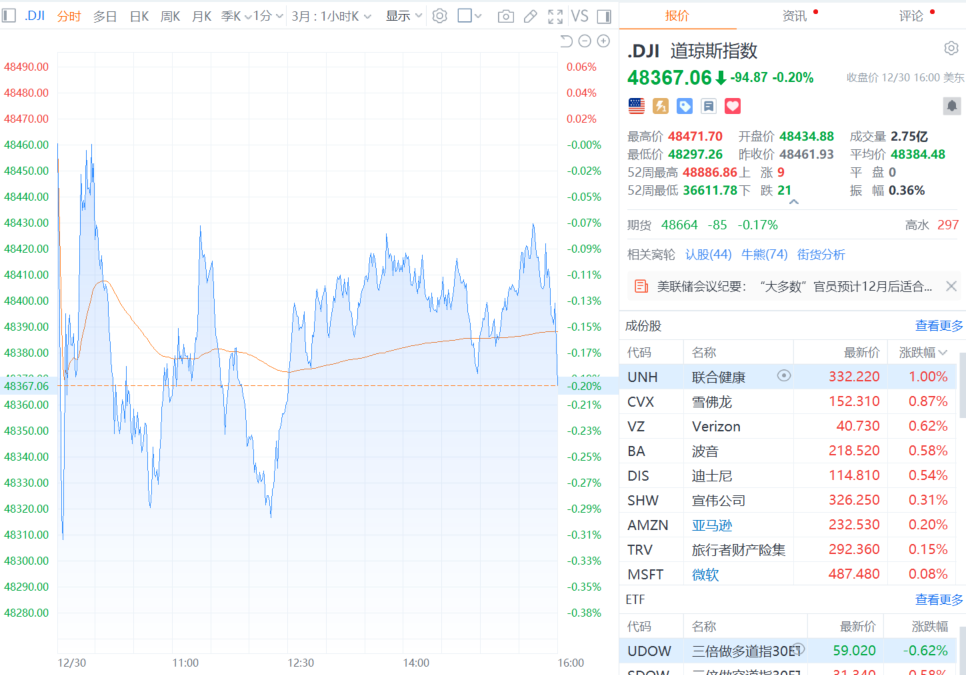Click the US flag market icon

(x=636, y=106)
